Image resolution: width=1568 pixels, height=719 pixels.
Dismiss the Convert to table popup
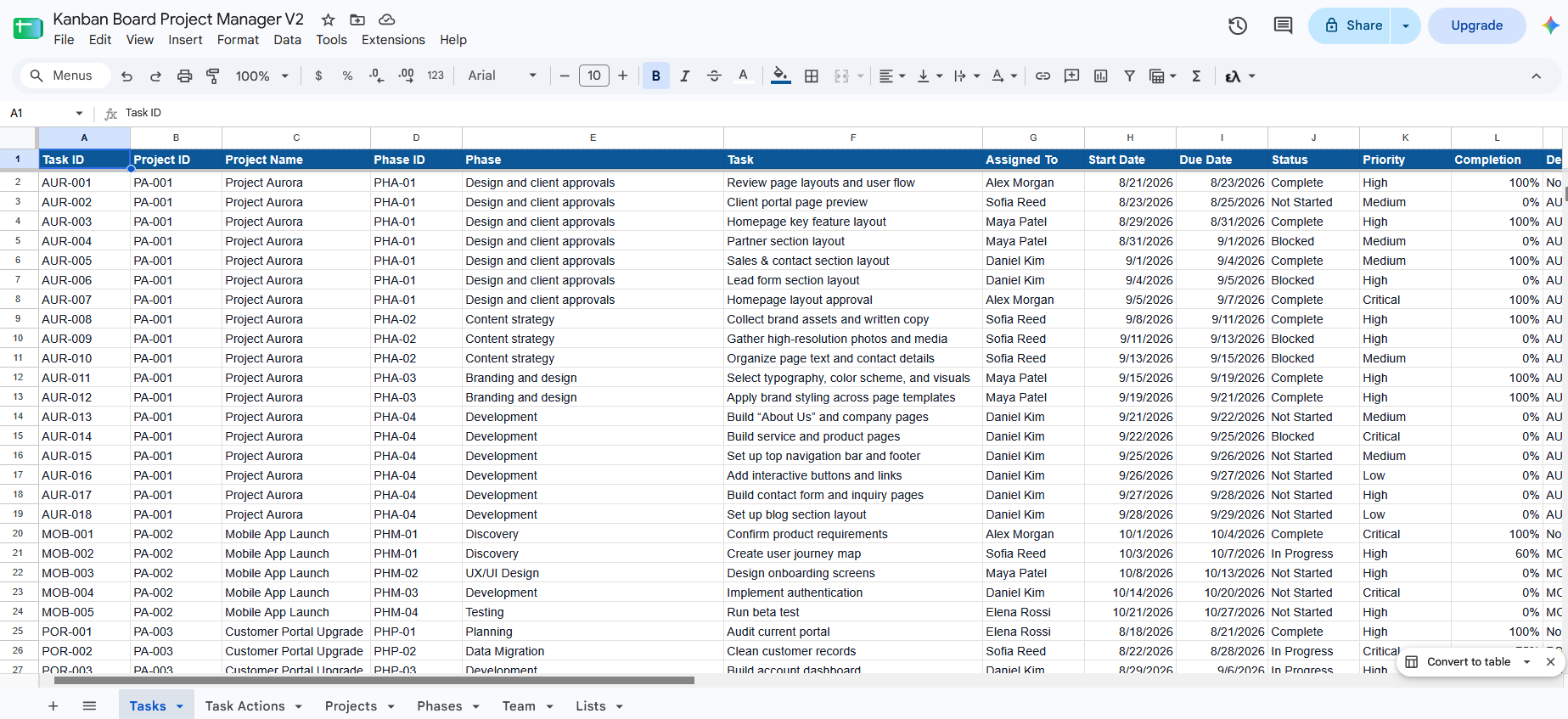1550,662
